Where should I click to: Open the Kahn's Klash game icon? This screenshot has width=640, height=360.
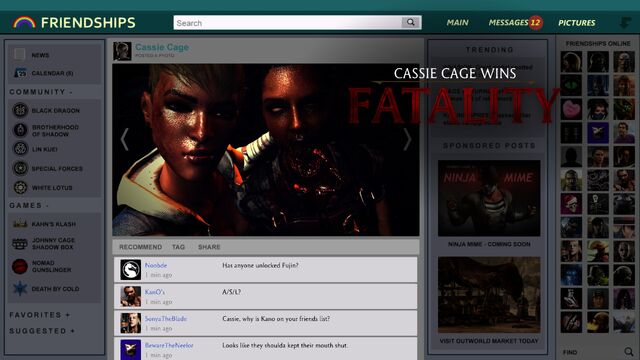pos(20,224)
